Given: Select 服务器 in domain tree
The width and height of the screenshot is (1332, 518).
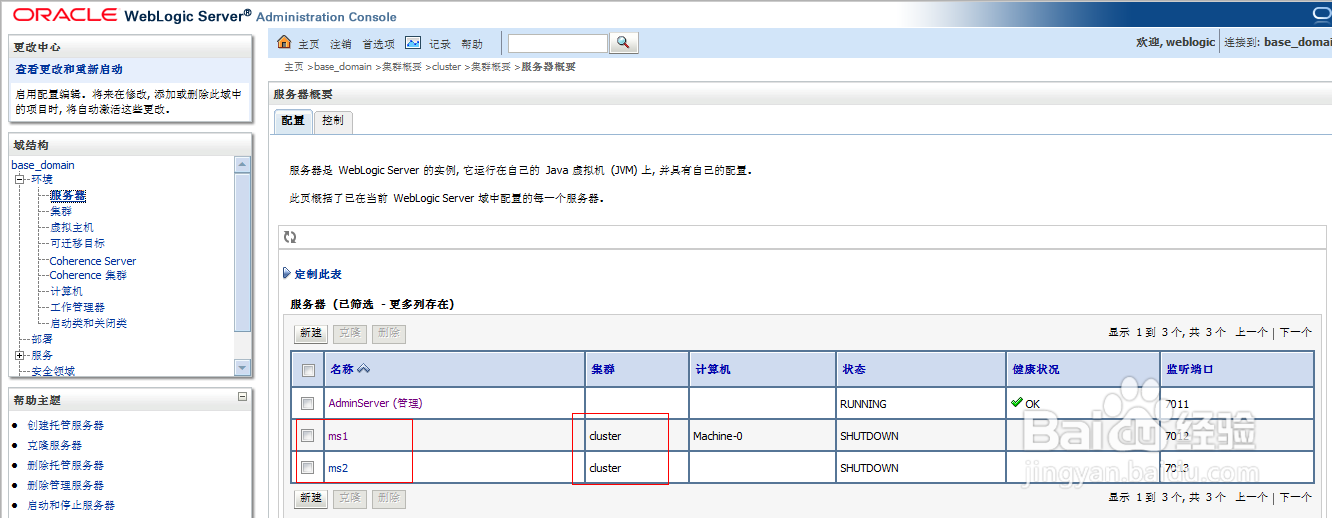Looking at the screenshot, I should [x=68, y=196].
